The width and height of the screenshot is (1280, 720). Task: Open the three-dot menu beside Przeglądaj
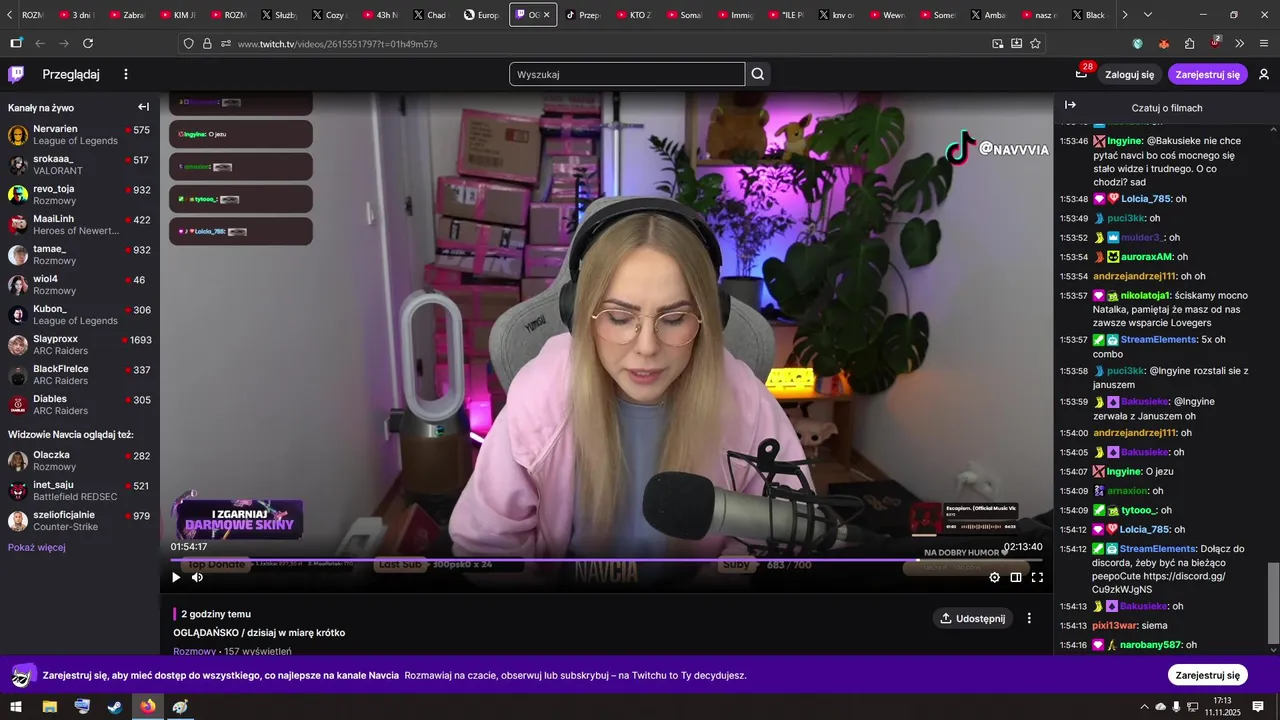point(126,74)
